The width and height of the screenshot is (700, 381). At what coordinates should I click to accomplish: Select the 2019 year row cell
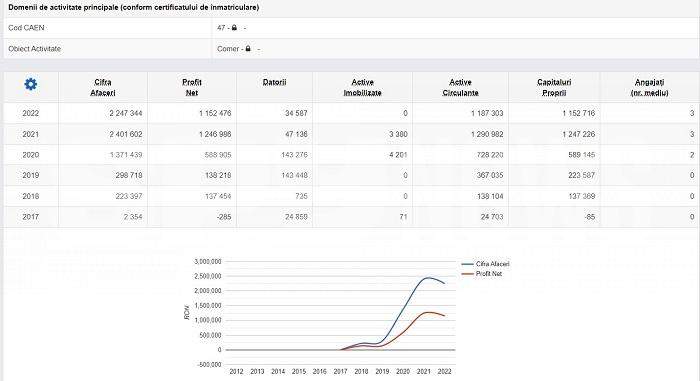click(x=31, y=176)
